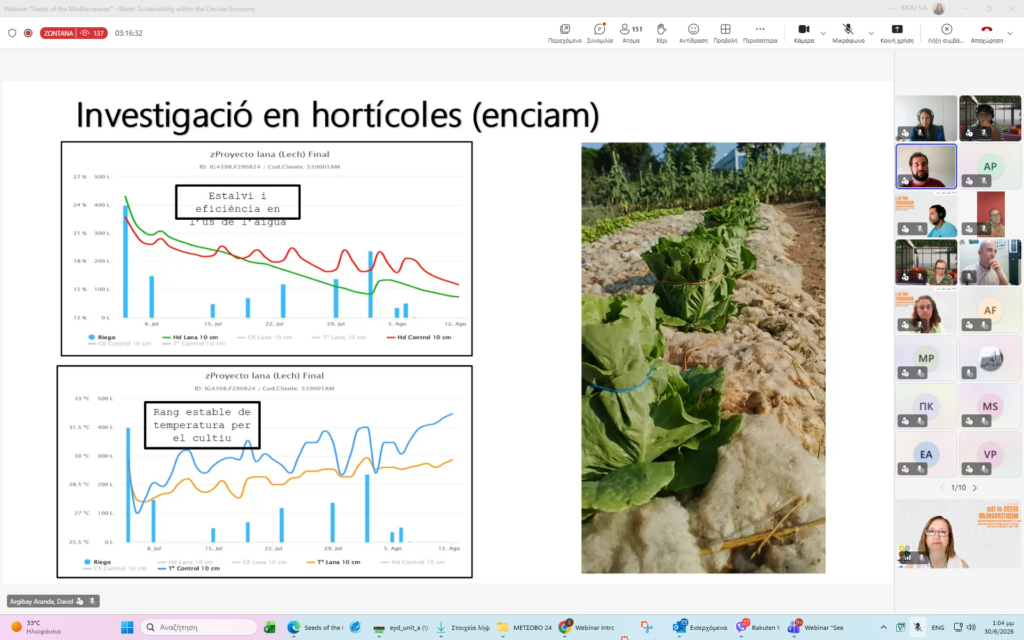The image size is (1024, 640).
Task: Change layout with Προβολή button
Action: coord(725,33)
